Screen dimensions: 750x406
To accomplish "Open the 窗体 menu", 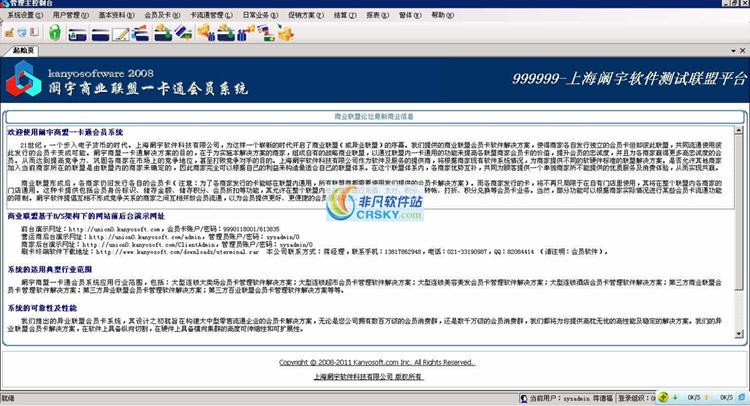I will pos(410,15).
